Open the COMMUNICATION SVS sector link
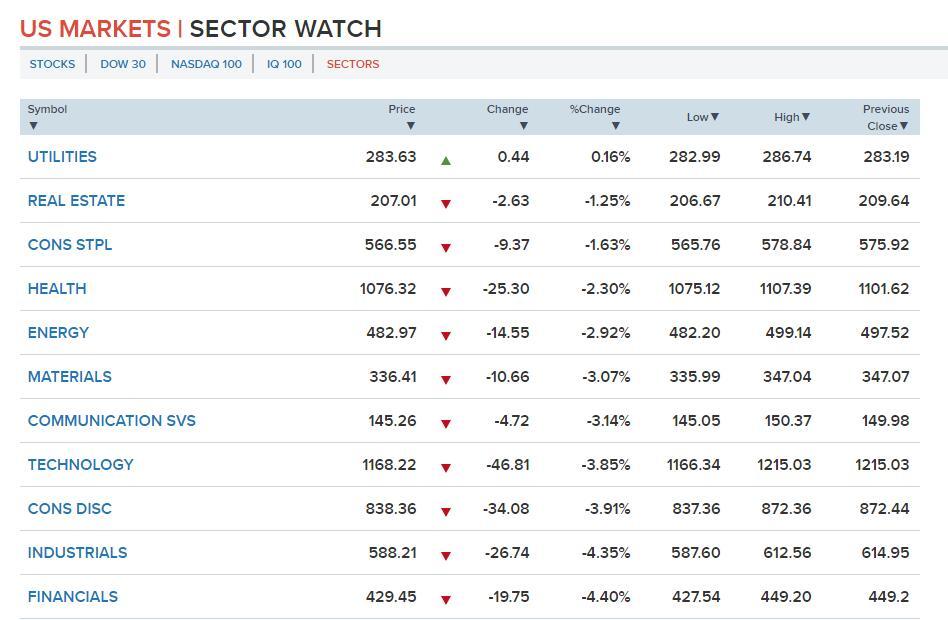The height and width of the screenshot is (620, 948). point(112,421)
